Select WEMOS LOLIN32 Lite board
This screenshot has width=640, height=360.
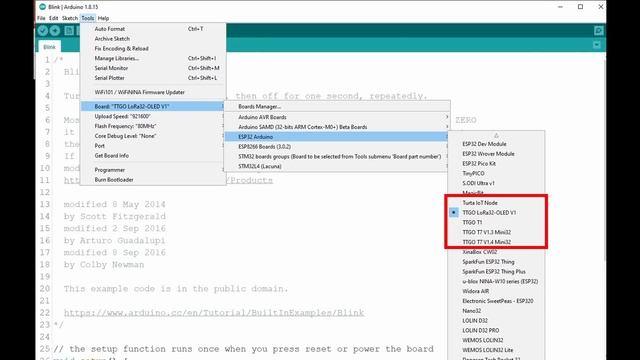(x=496, y=350)
